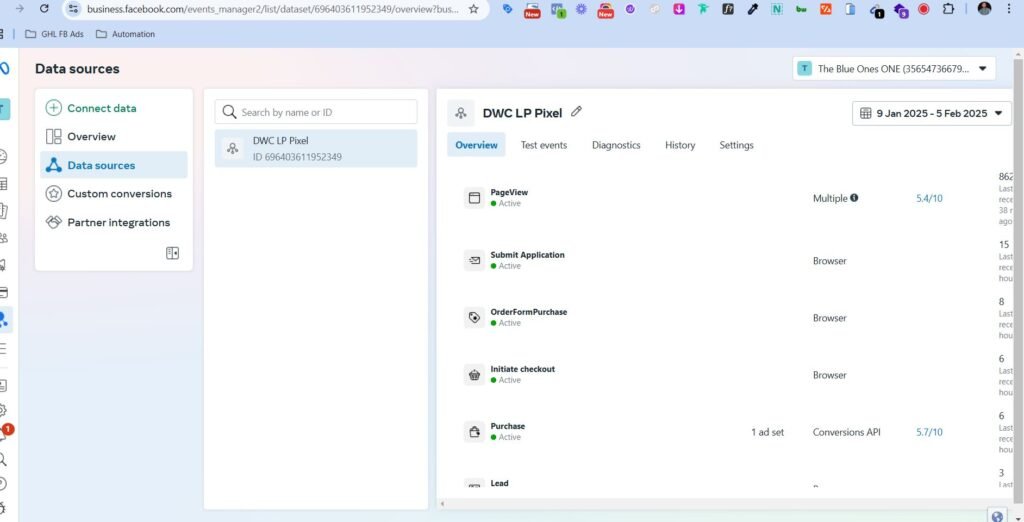Click the Search by name or ID field
Image resolution: width=1024 pixels, height=522 pixels.
point(316,112)
